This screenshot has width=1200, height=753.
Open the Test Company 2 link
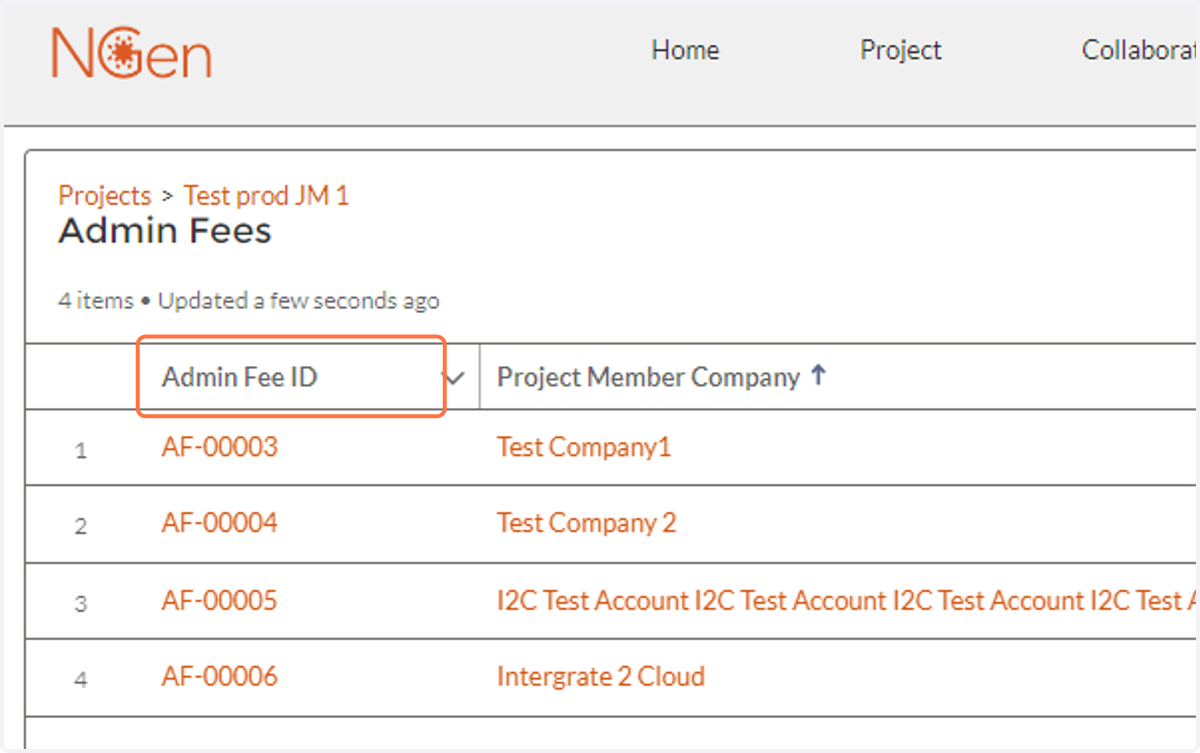pyautogui.click(x=586, y=523)
